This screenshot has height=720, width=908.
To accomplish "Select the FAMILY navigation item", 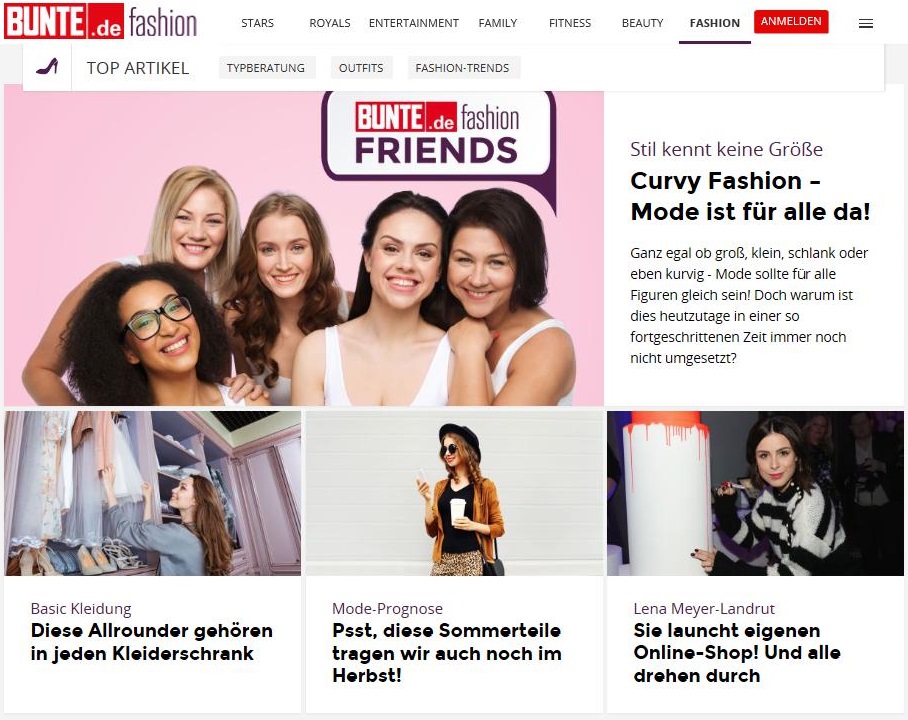I will coord(497,23).
